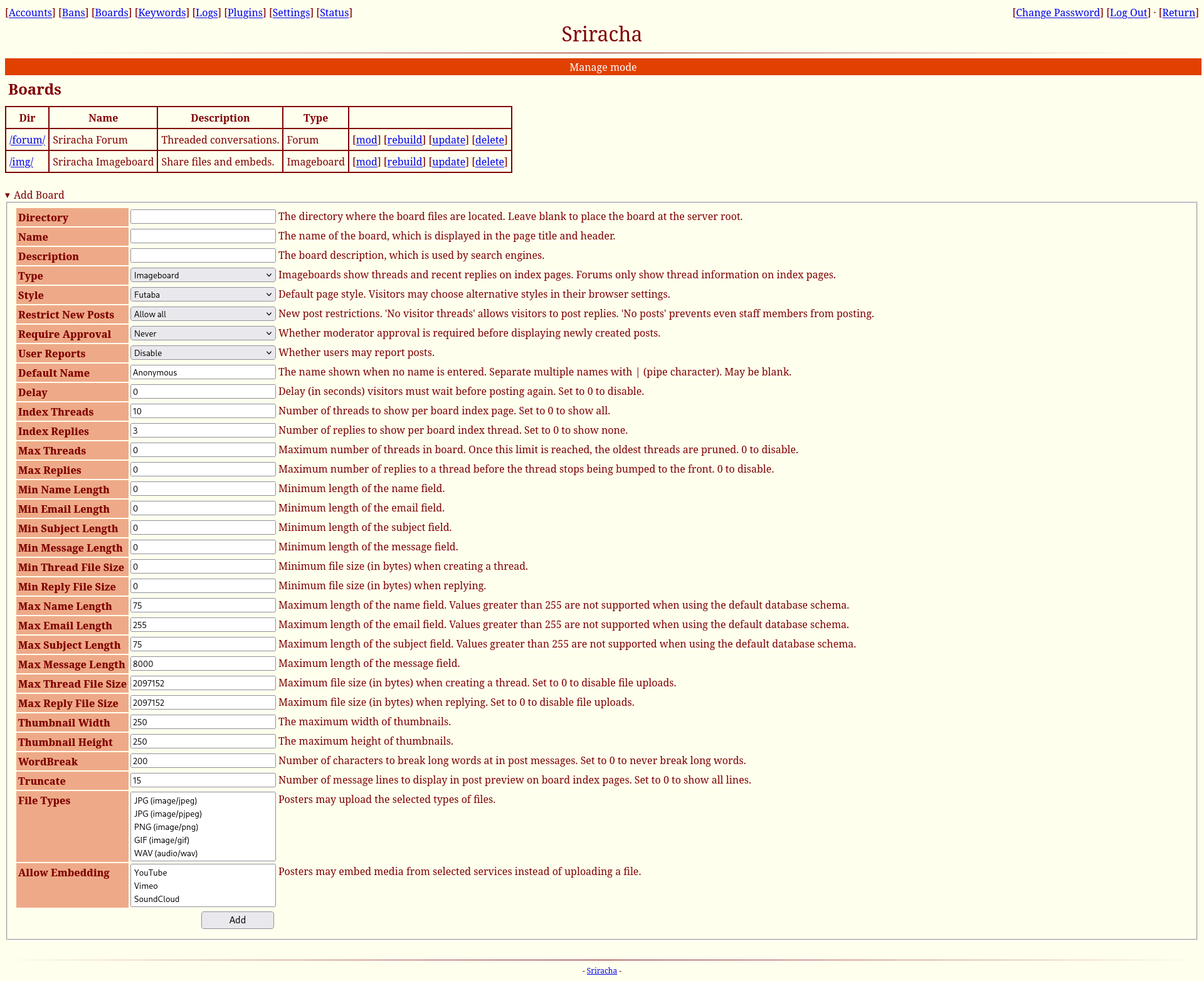The height and width of the screenshot is (981, 1204).
Task: Click the Index Replies input field
Action: pos(203,431)
